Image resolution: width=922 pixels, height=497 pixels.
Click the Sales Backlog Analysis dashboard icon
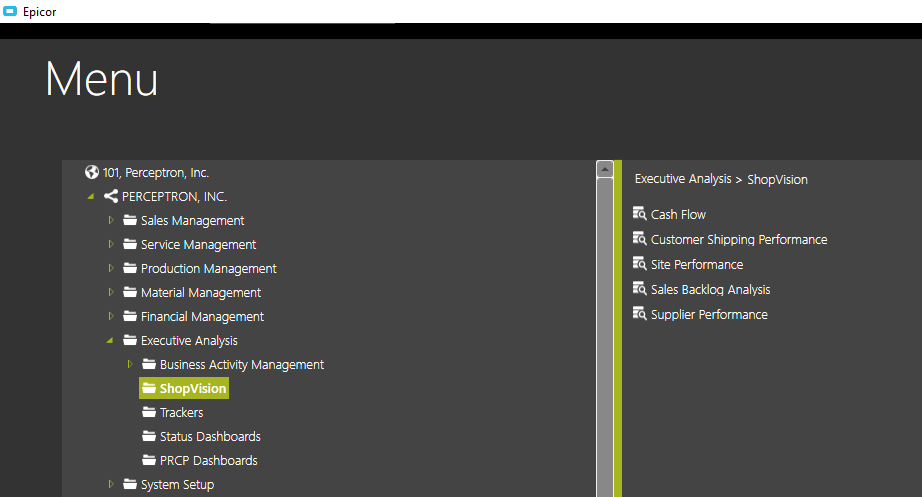pos(639,289)
